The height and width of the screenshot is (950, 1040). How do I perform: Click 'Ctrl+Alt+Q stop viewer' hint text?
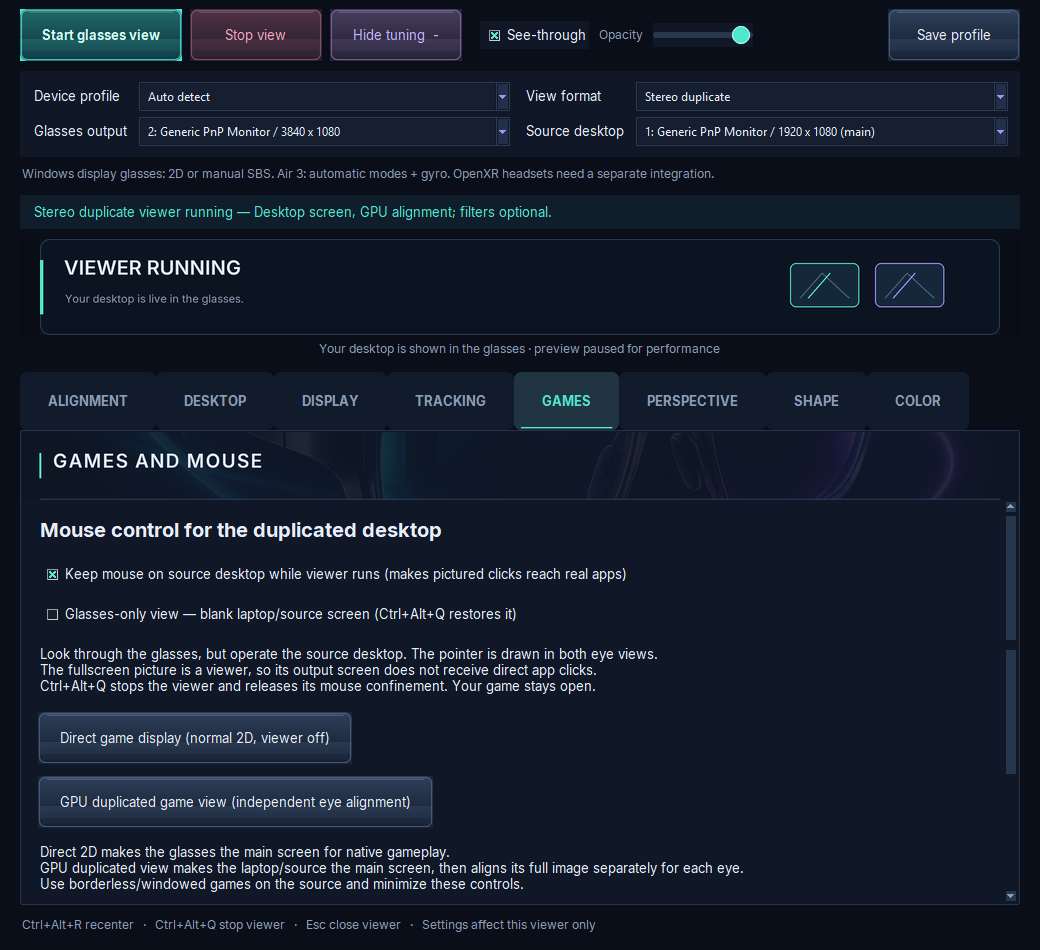coord(220,925)
